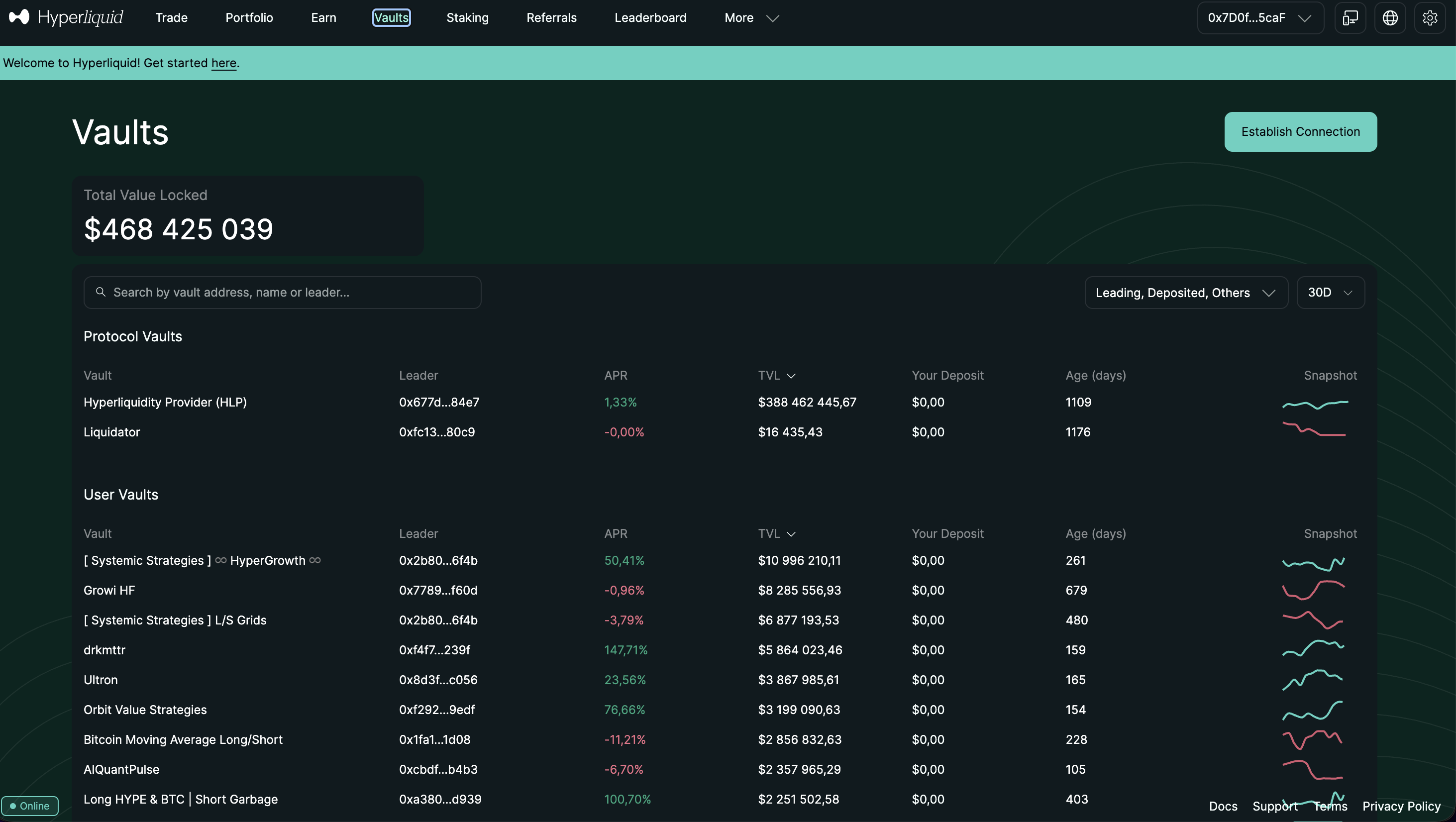
Task: Open the Liquidator vault row
Action: coord(720,432)
